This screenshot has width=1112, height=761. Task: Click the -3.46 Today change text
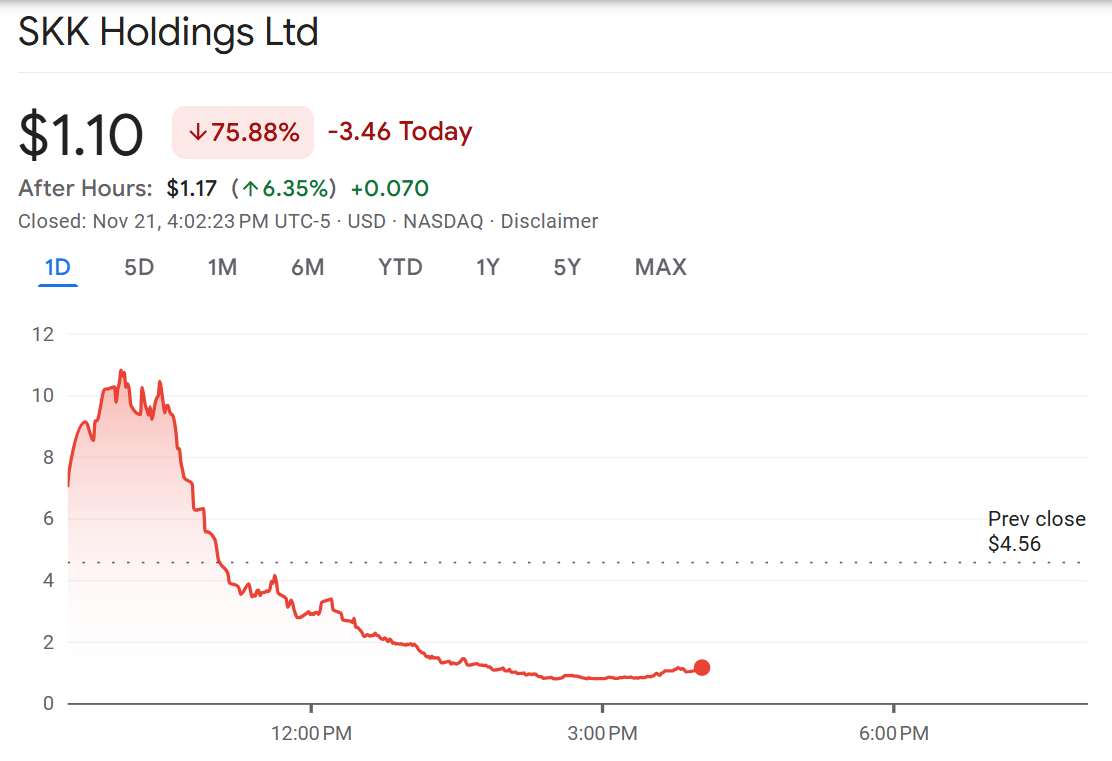(x=400, y=131)
